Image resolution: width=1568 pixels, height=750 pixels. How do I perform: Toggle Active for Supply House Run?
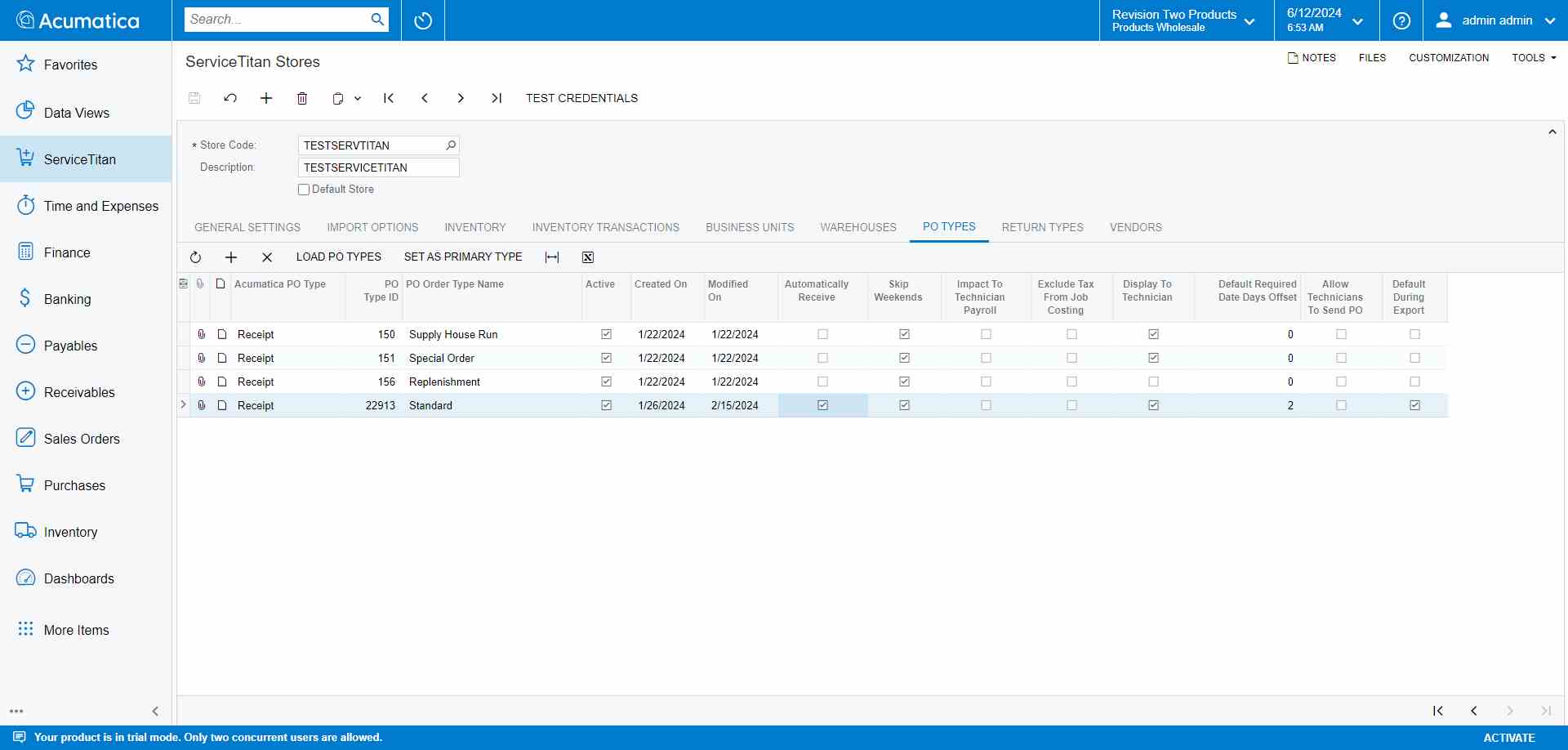click(606, 334)
